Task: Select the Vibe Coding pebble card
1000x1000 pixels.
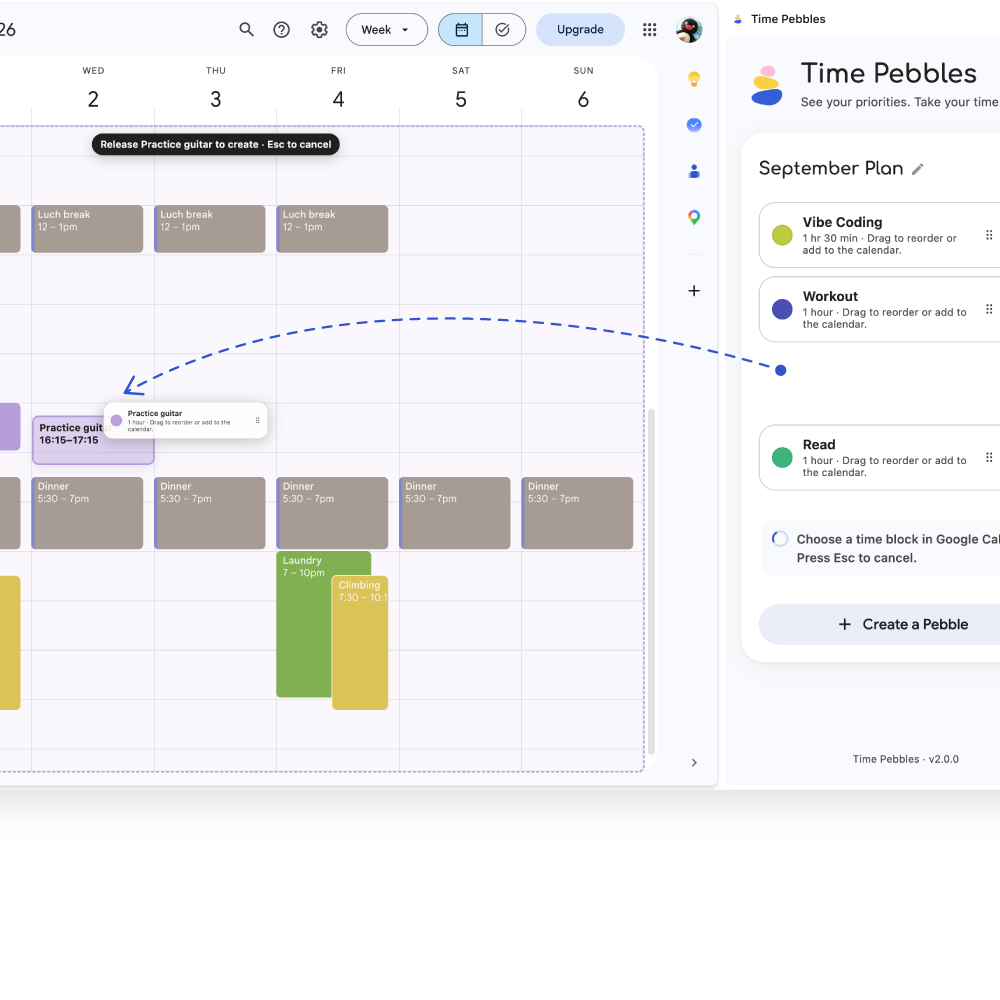Action: point(879,235)
